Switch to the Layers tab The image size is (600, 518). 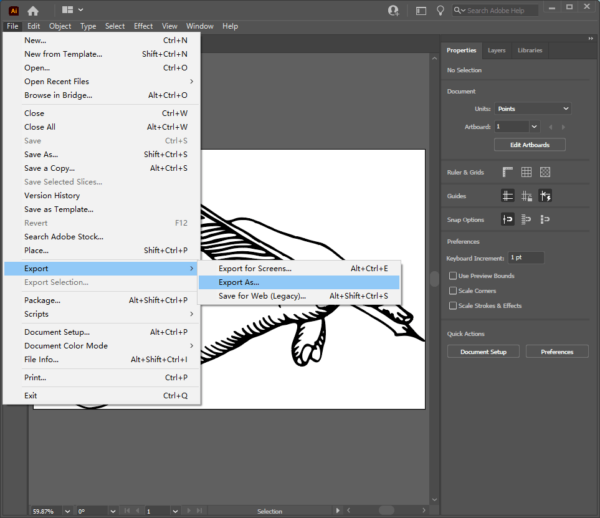(x=496, y=50)
